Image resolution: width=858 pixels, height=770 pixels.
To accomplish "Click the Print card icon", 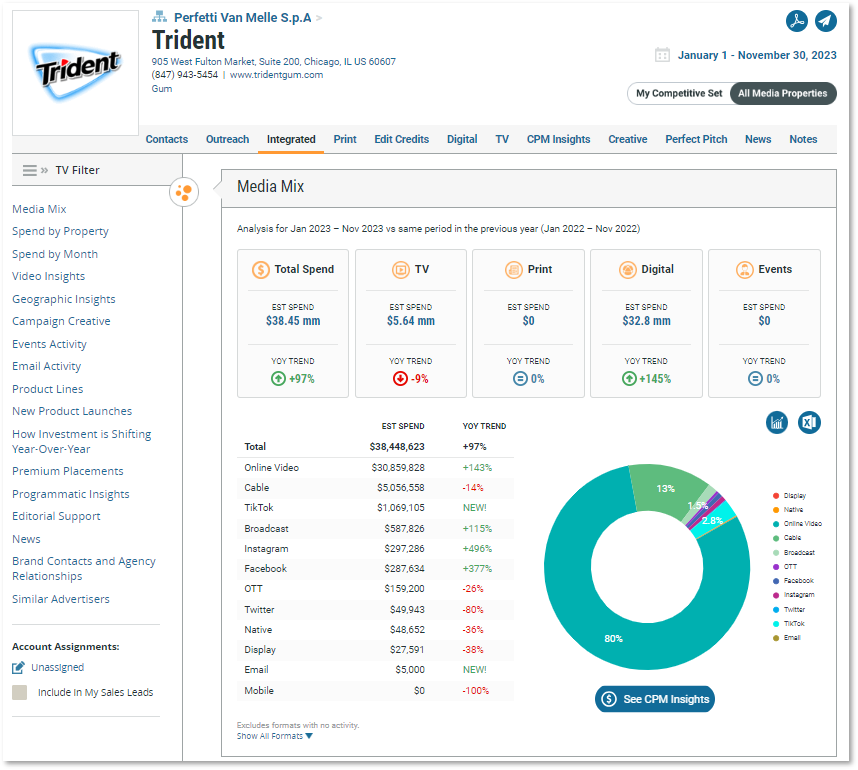I will [x=514, y=270].
